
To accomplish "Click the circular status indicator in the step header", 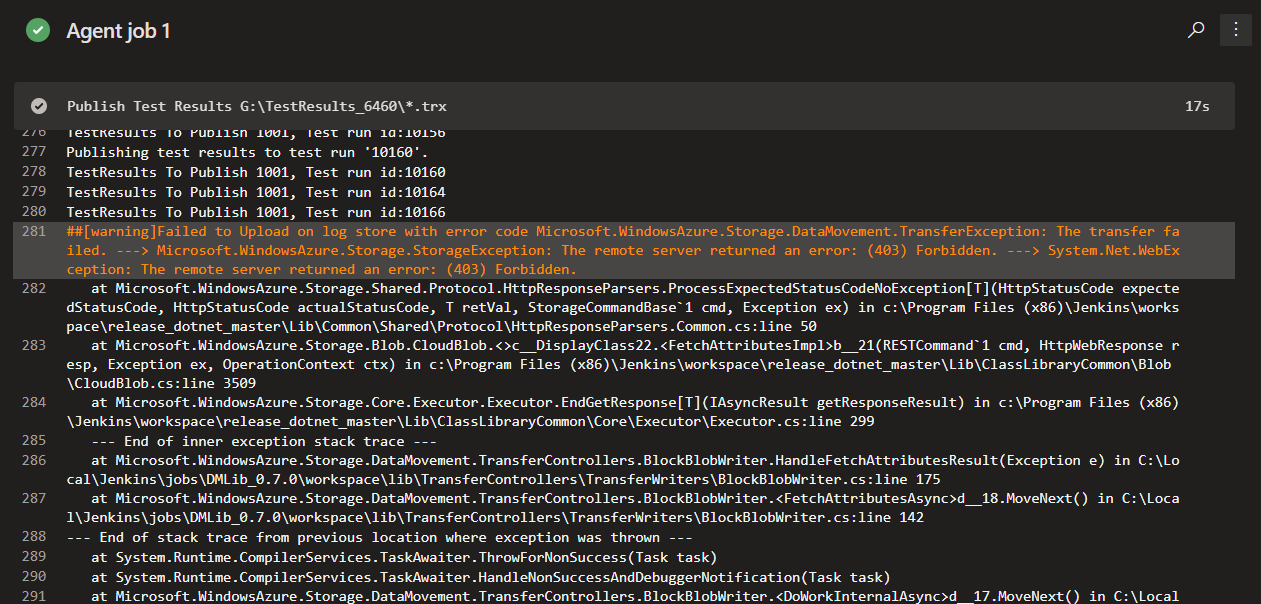I will tap(38, 106).
